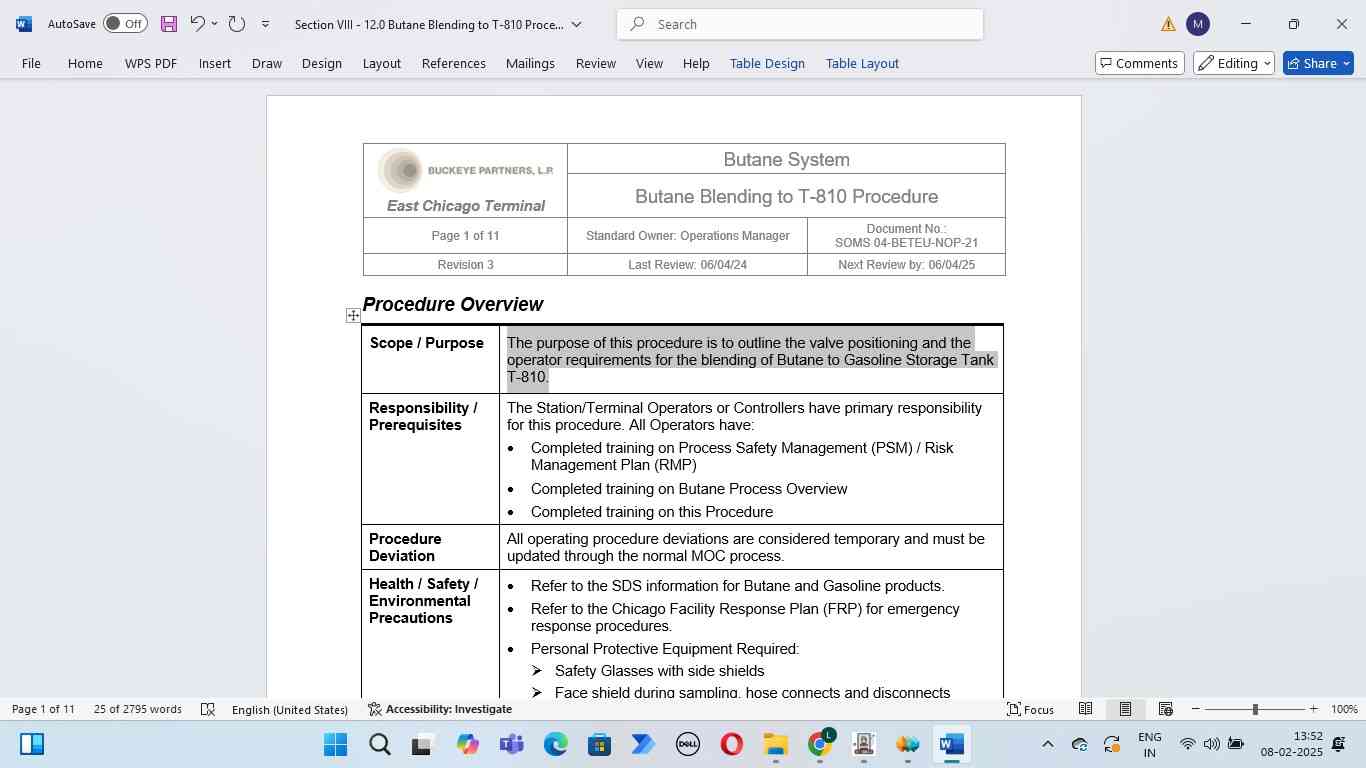This screenshot has height=768, width=1366.
Task: Open zoom dialog via 100% label
Action: click(x=1344, y=709)
